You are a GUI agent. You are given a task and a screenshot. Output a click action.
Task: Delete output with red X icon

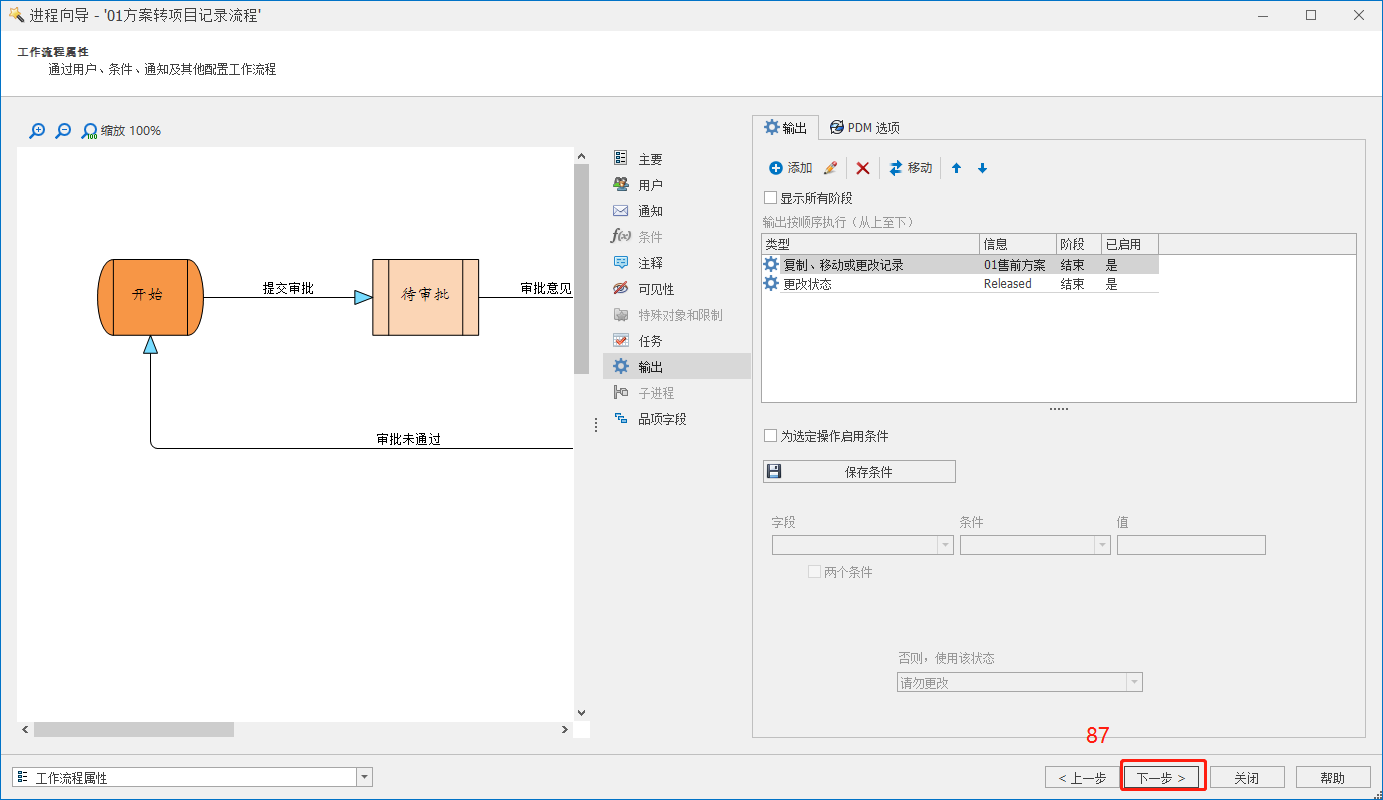pyautogui.click(x=863, y=168)
